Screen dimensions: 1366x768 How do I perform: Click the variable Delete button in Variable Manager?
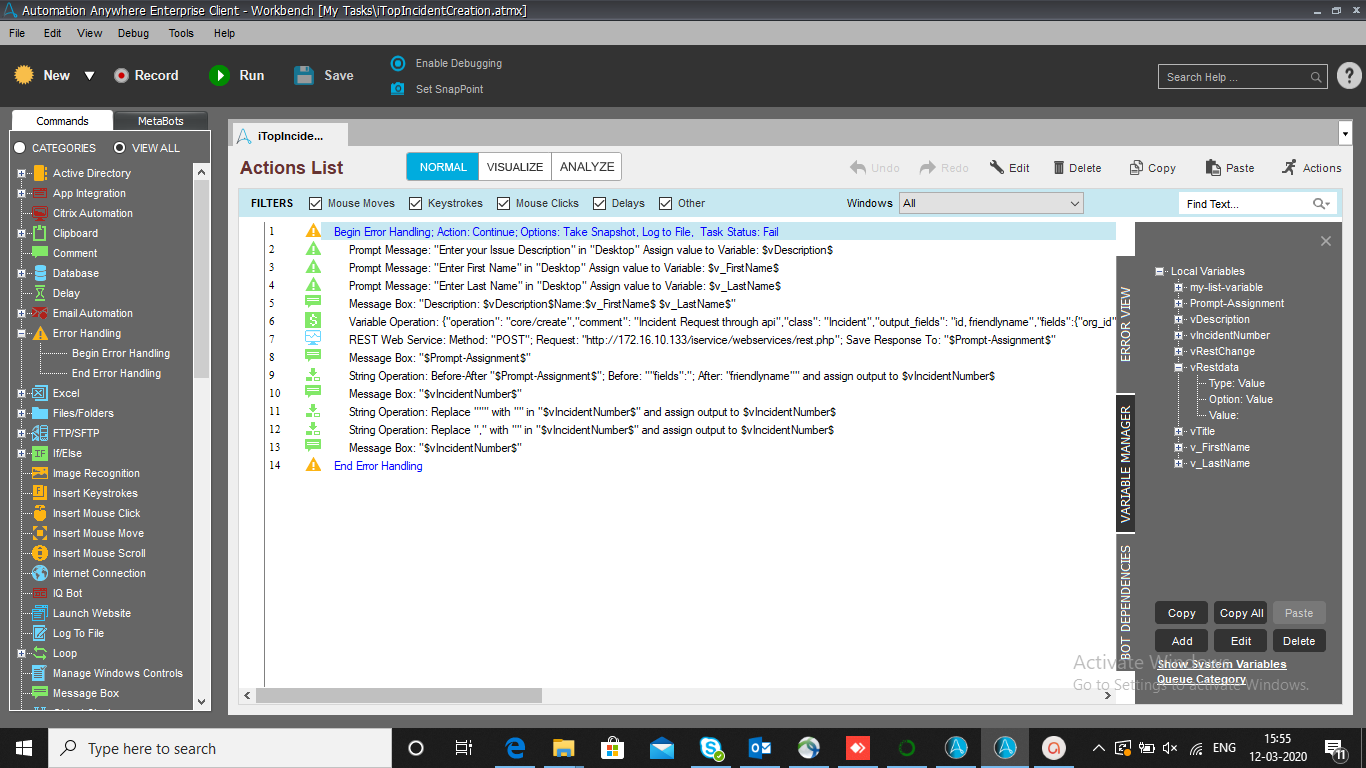[1299, 641]
